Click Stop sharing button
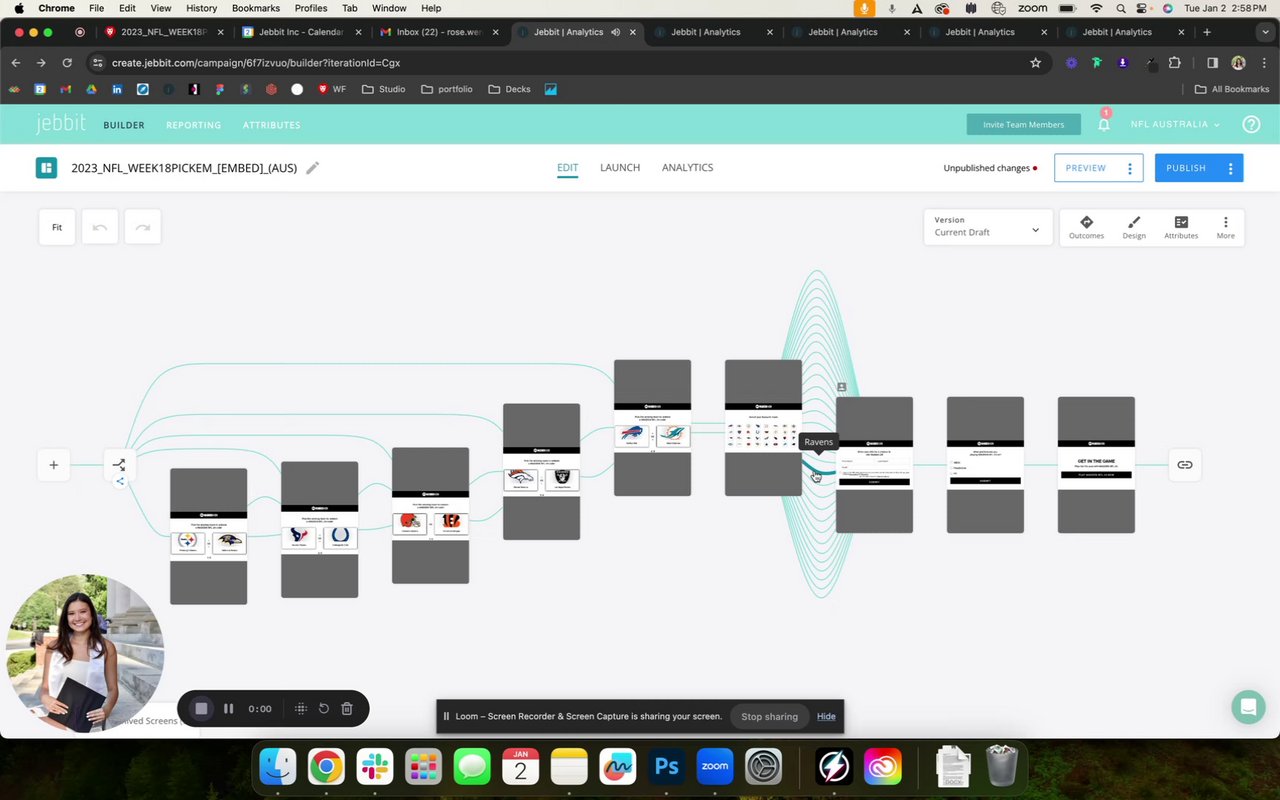 coord(769,716)
